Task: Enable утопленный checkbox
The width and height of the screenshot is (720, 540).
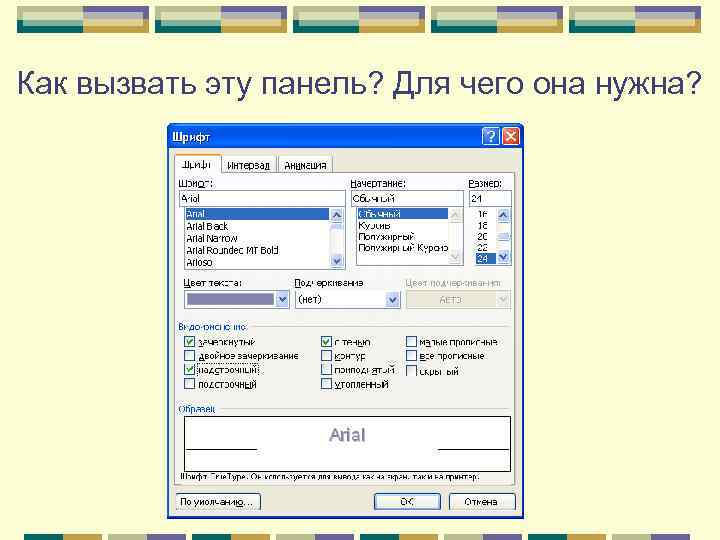Action: [x=326, y=383]
